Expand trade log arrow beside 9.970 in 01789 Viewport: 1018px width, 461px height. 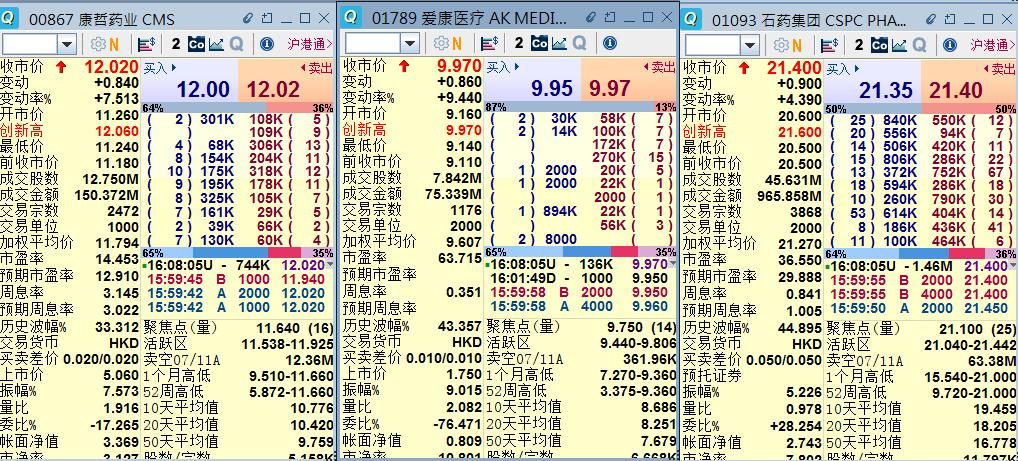(672, 264)
